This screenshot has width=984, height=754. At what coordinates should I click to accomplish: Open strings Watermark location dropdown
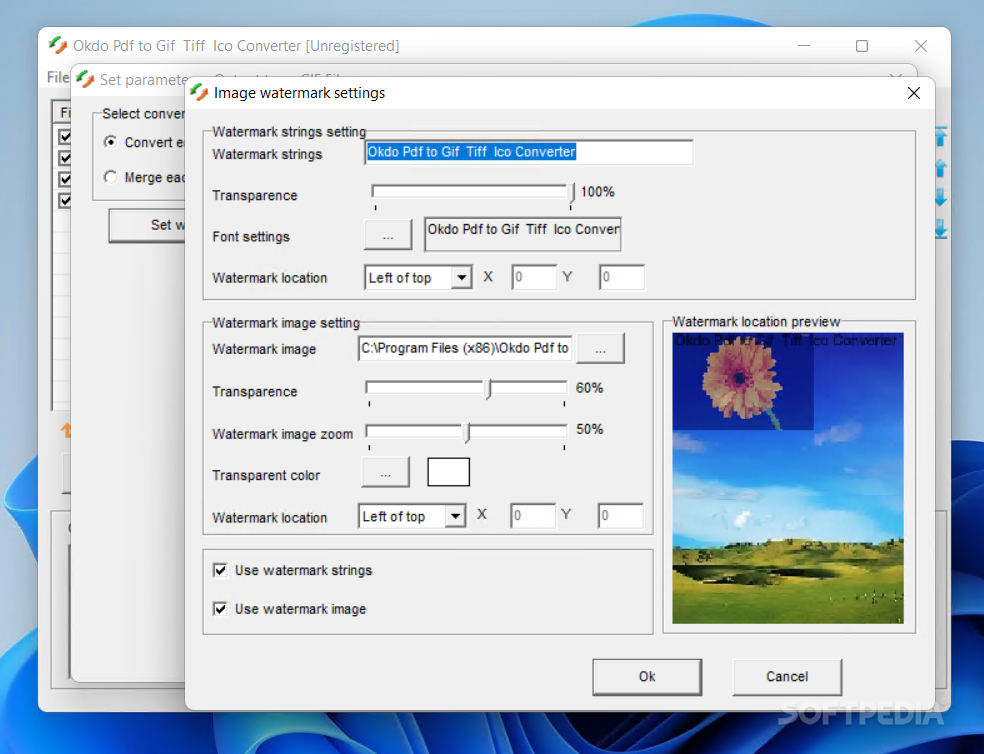point(461,277)
